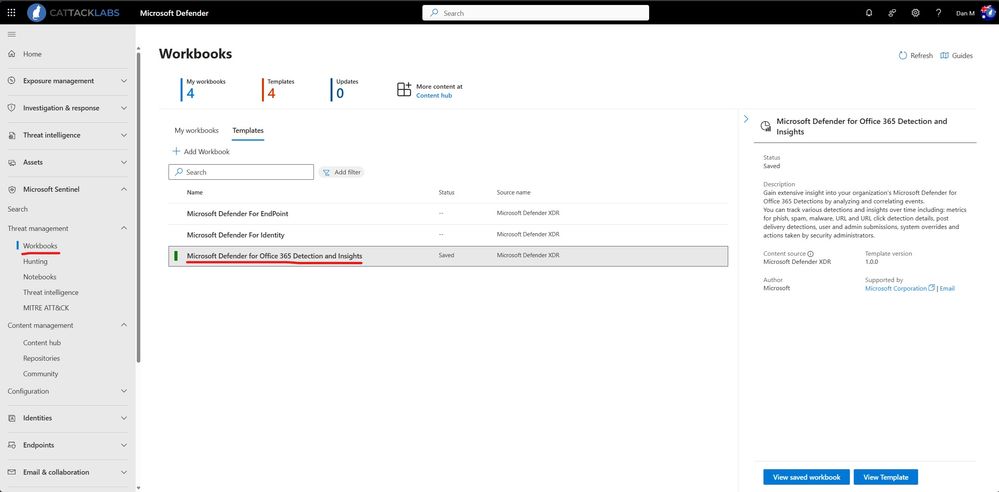Click the Microsoft Sentinel shield icon
The height and width of the screenshot is (492, 999).
(11, 189)
